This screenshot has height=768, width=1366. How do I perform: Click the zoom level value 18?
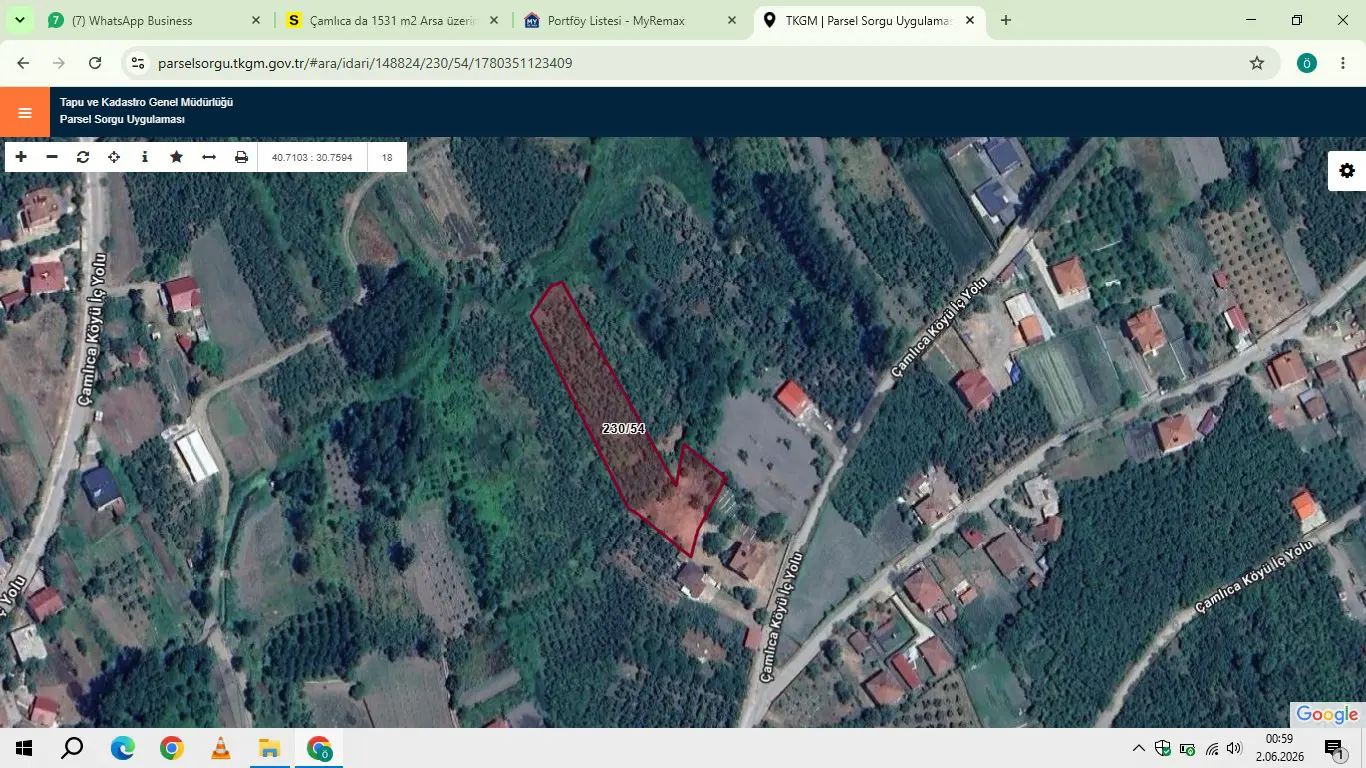click(x=387, y=157)
